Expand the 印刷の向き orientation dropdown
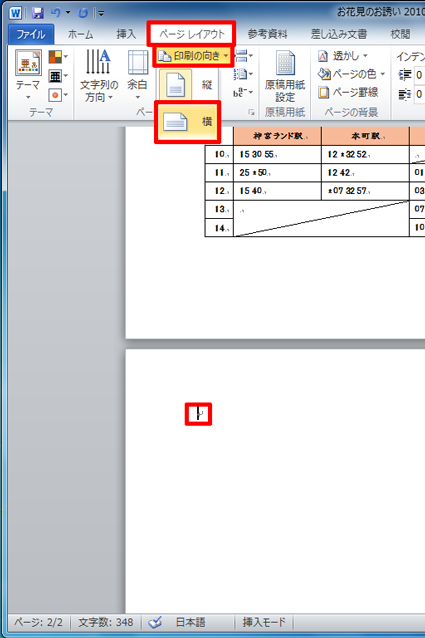 193,56
